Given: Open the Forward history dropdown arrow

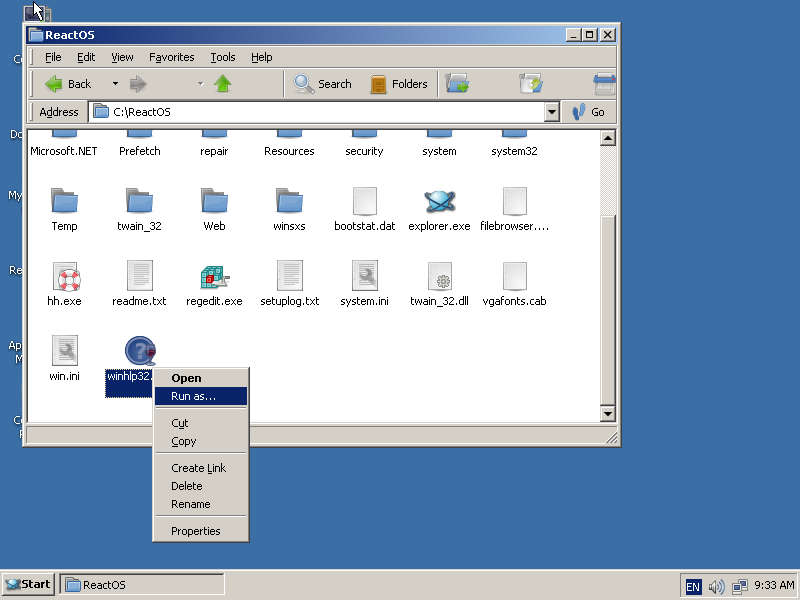Looking at the screenshot, I should [201, 84].
